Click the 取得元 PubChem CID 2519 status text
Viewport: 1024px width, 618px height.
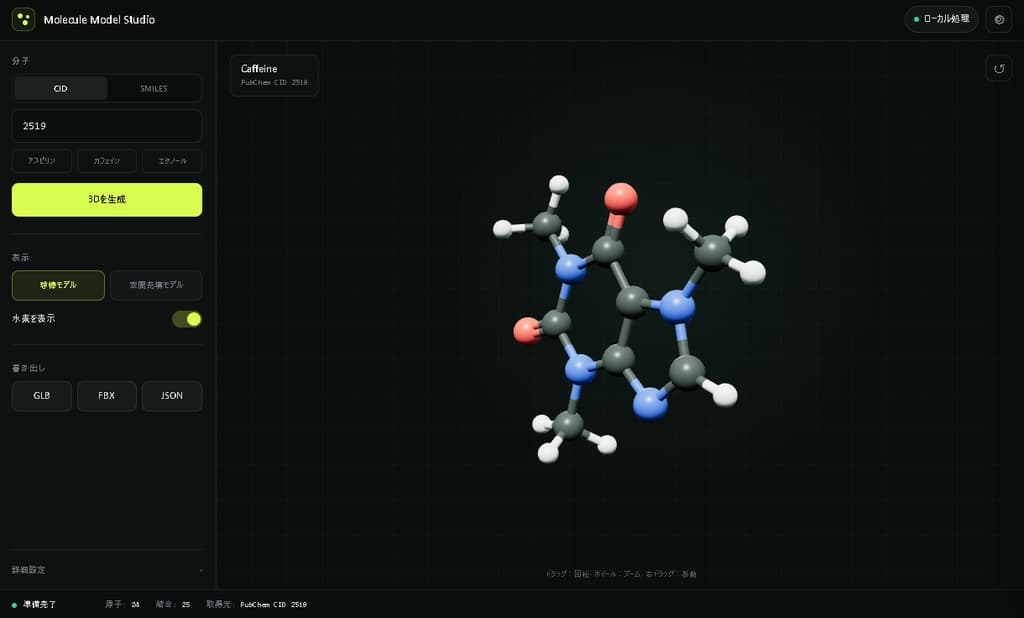pyautogui.click(x=256, y=604)
